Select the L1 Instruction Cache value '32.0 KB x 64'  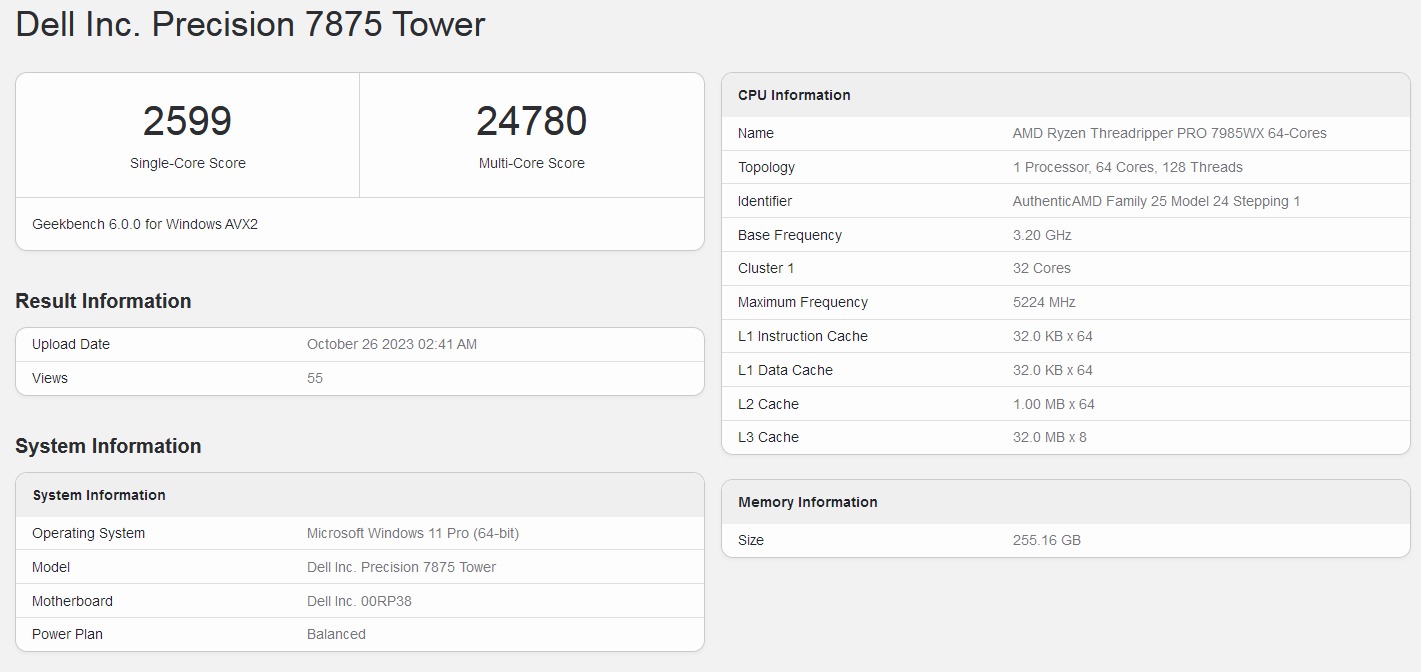point(1053,336)
